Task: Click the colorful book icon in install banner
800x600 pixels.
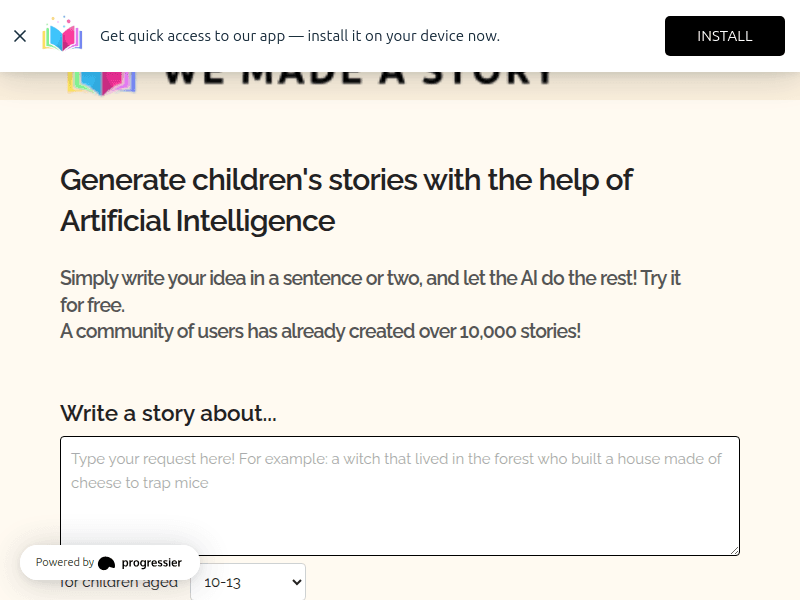Action: [x=62, y=34]
